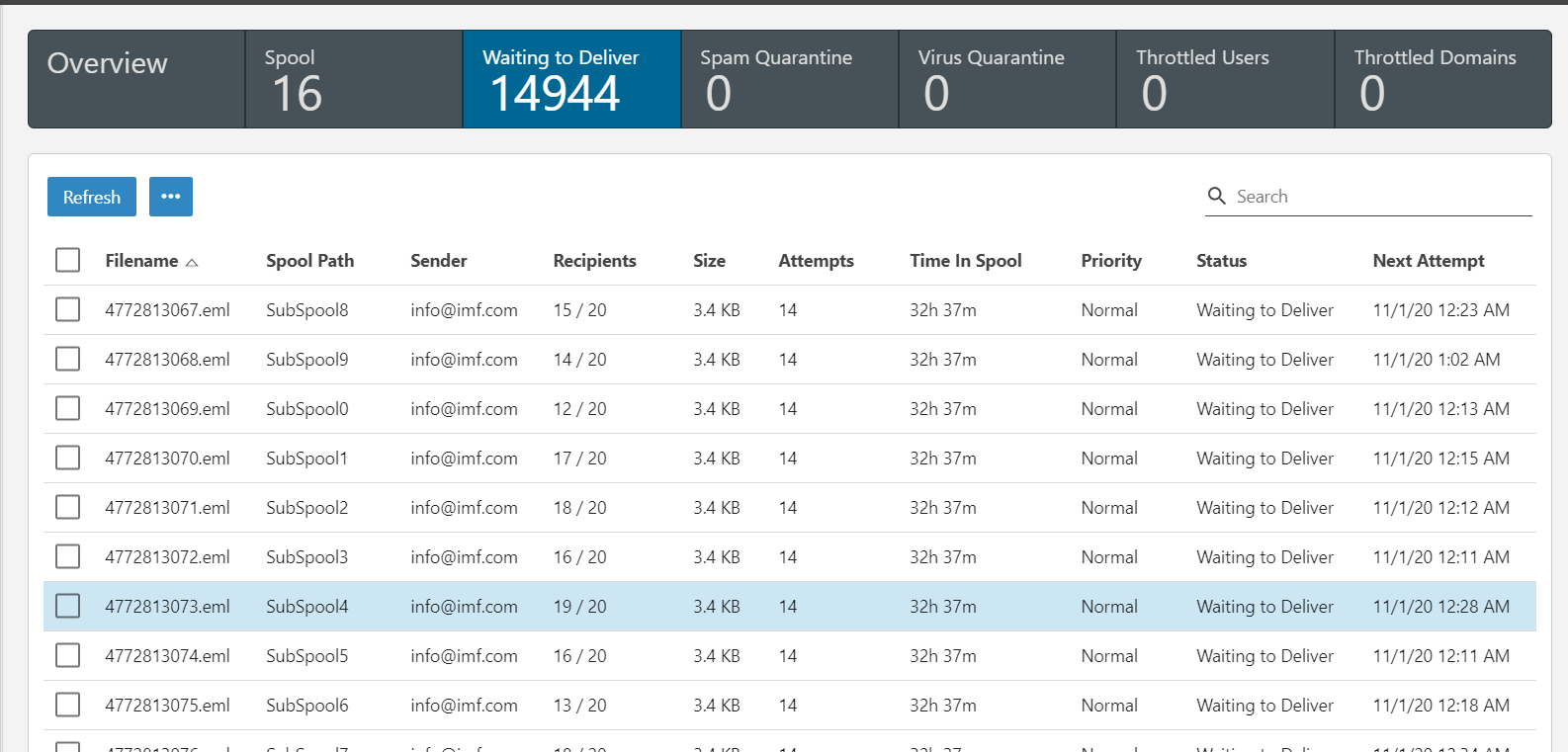Show the Throttled Users tab
The image size is (1568, 752).
click(1224, 79)
